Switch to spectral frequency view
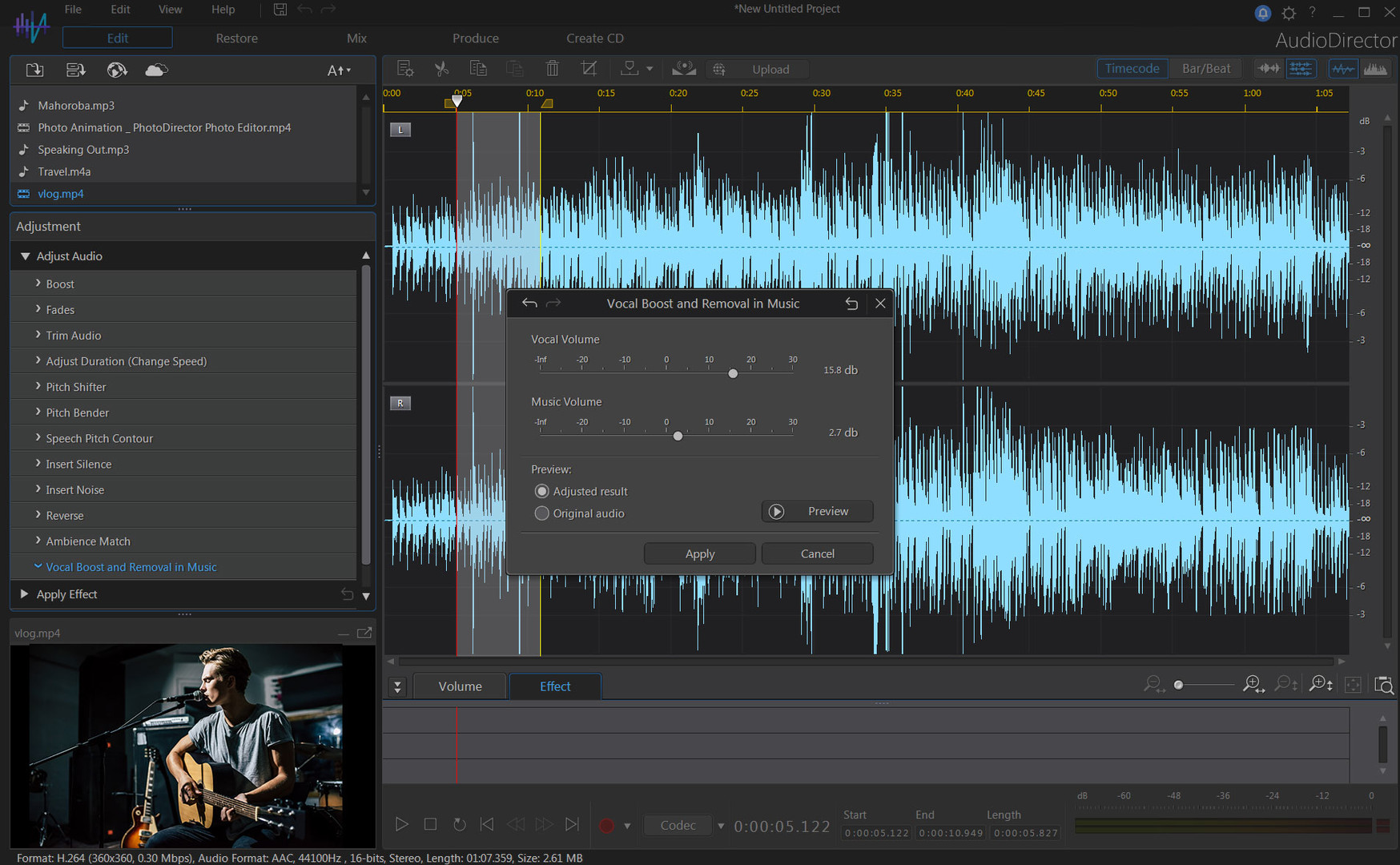The image size is (1400, 865). [x=1376, y=68]
